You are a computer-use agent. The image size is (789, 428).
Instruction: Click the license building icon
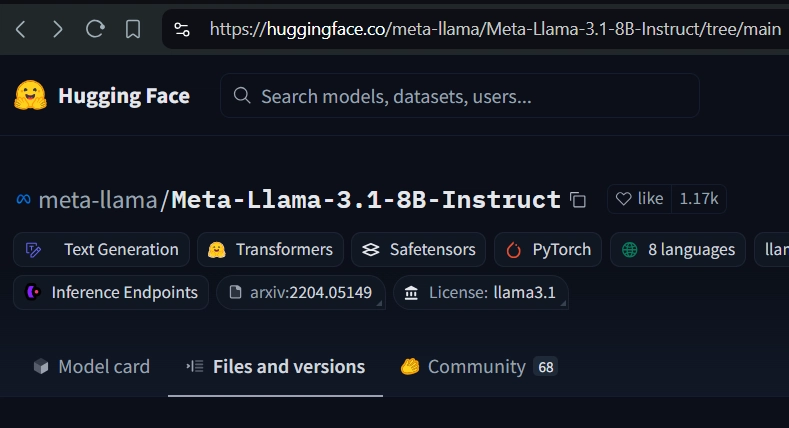pos(411,292)
